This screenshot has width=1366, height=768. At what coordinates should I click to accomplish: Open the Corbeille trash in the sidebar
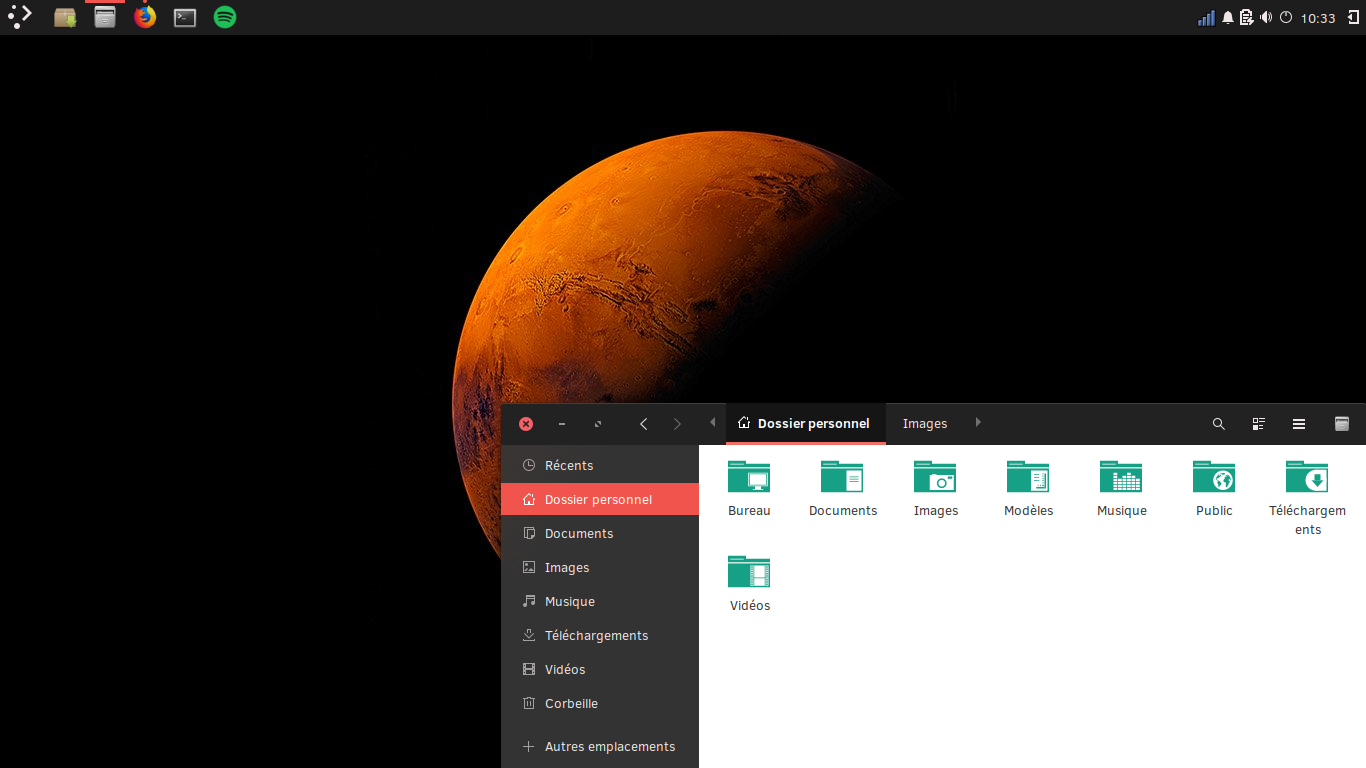(600, 703)
